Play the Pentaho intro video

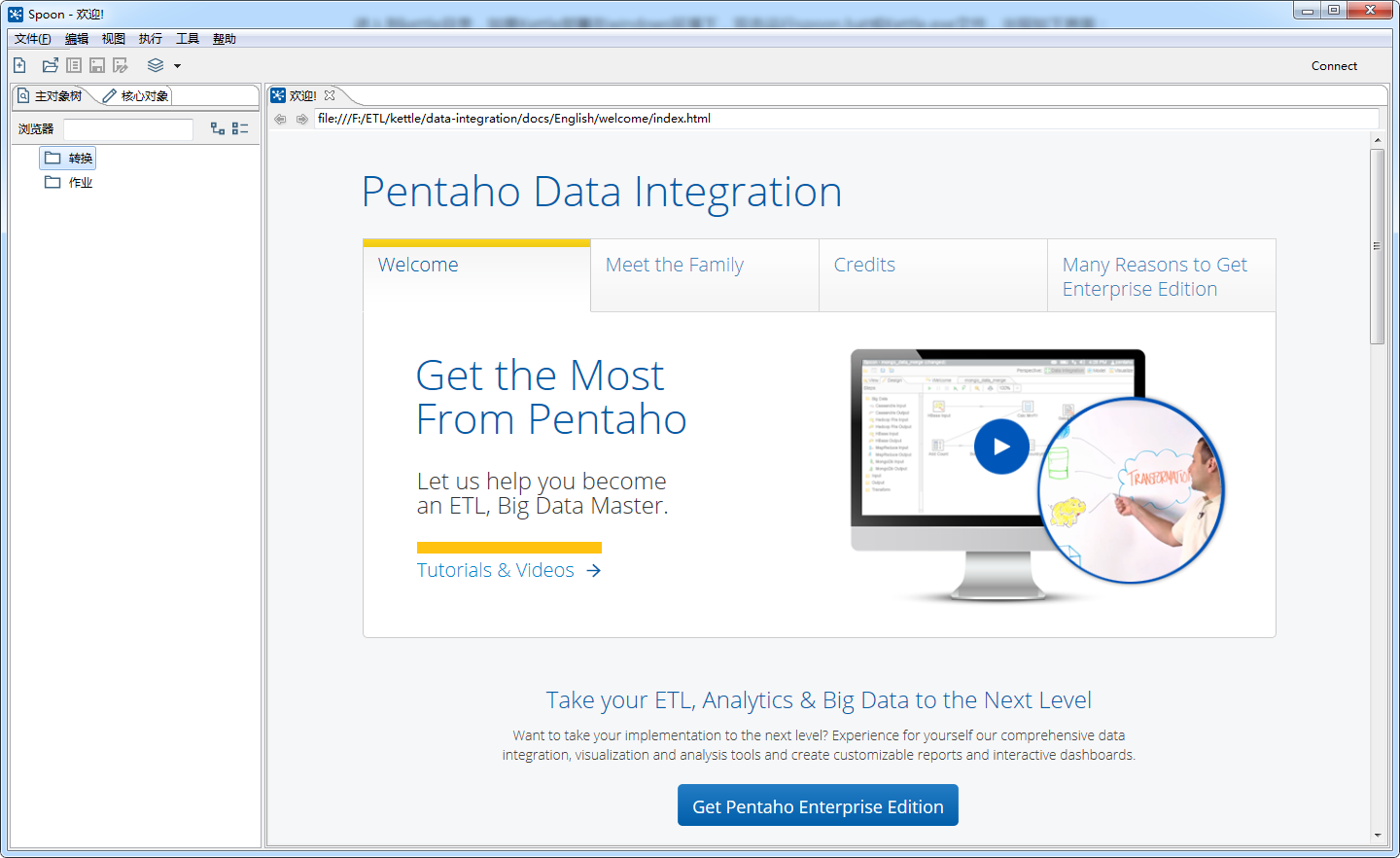tap(1000, 447)
